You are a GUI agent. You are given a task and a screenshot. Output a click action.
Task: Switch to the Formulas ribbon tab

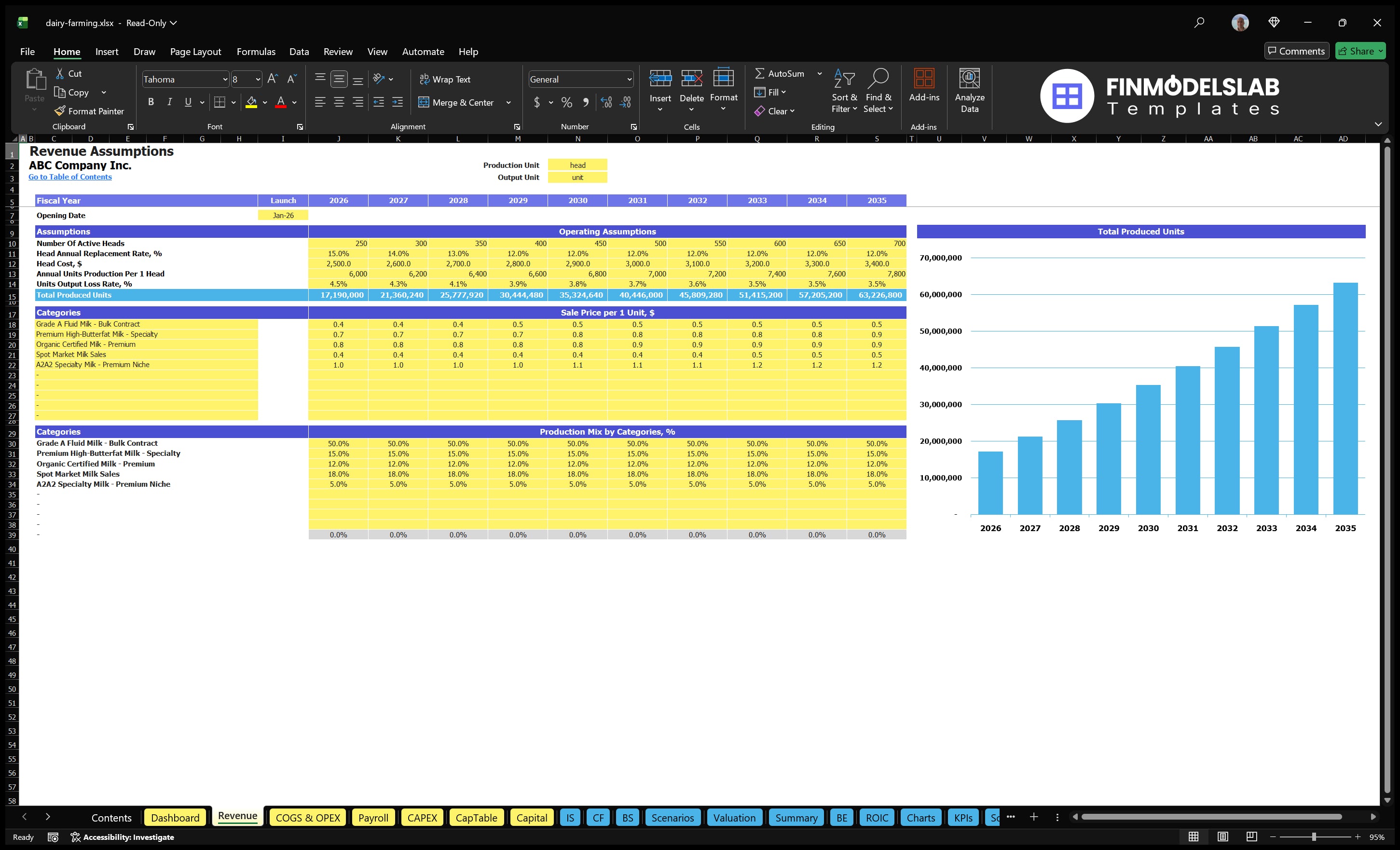click(256, 51)
